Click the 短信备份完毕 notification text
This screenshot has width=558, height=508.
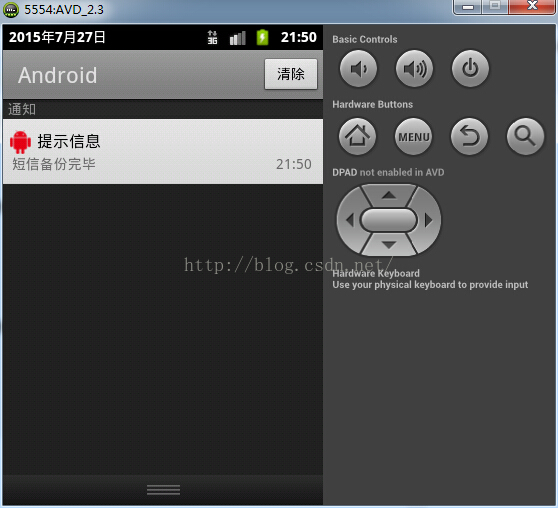[x=54, y=164]
